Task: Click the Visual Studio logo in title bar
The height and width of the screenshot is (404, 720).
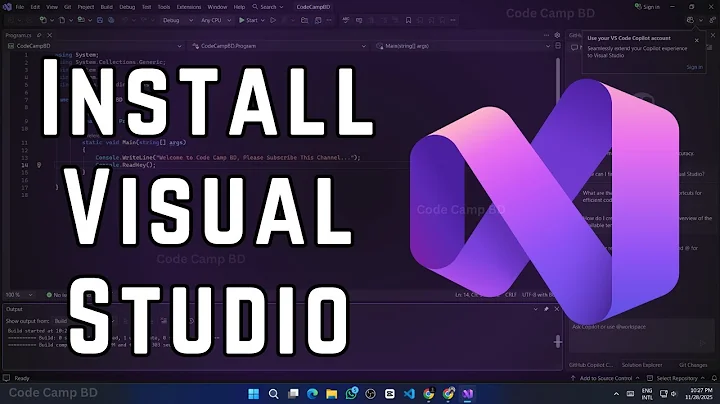Action: pos(7,7)
